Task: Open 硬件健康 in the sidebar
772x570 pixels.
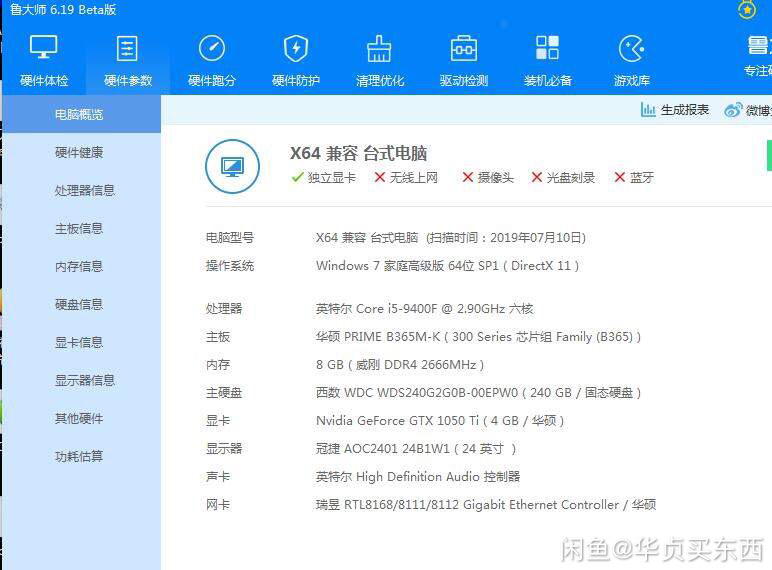Action: click(x=79, y=153)
